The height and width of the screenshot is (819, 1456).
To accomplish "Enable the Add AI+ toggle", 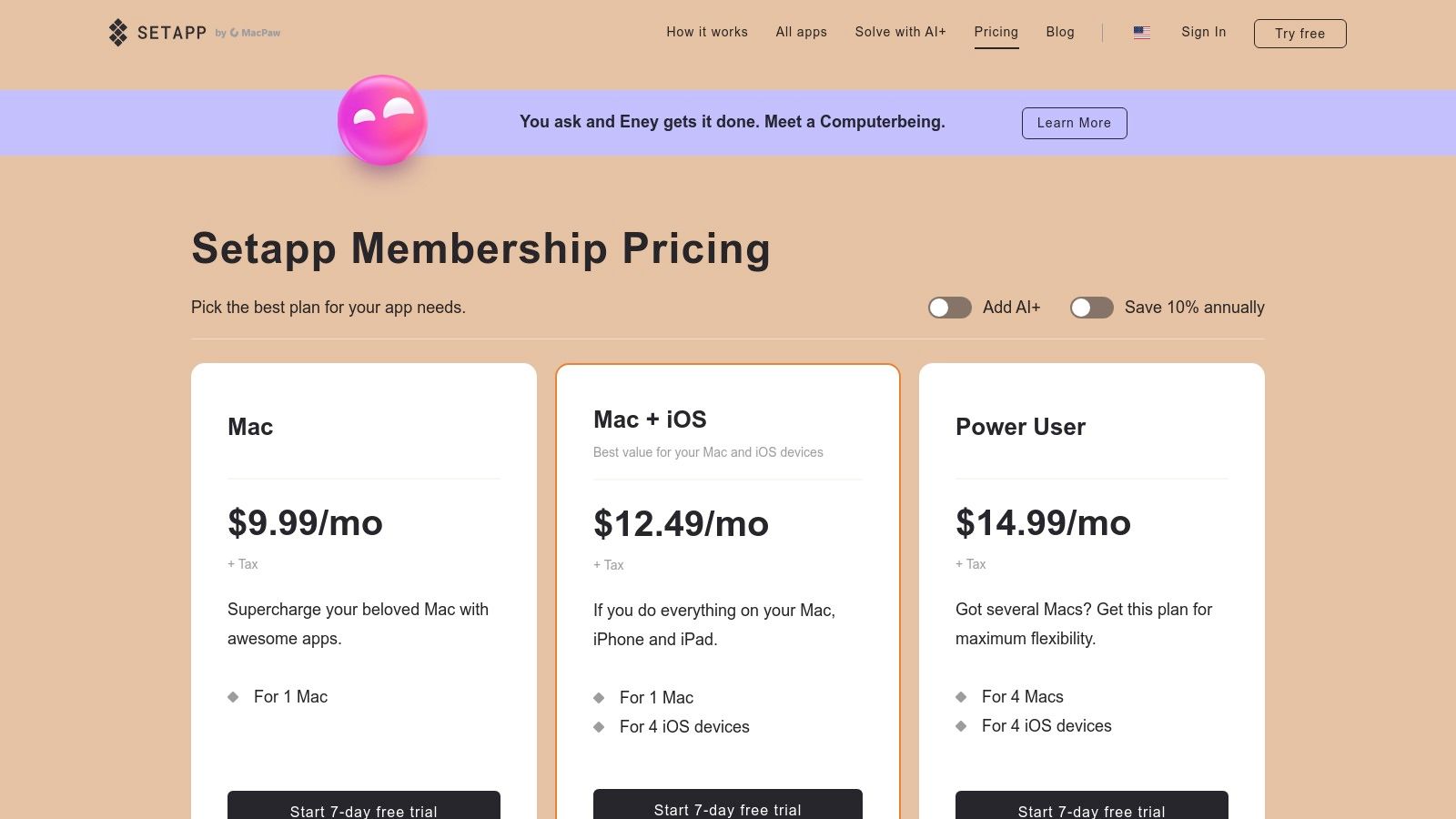I will (x=949, y=308).
